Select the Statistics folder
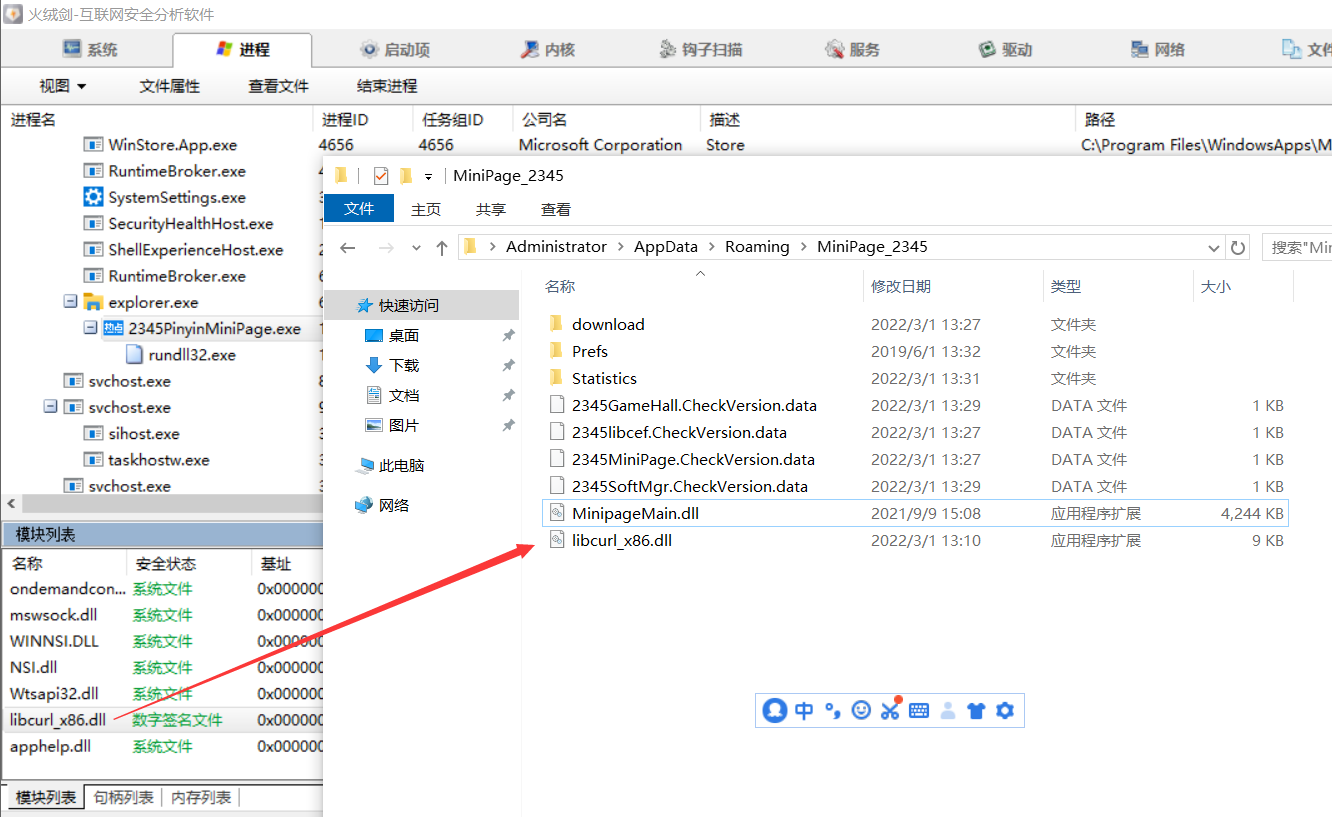 (x=604, y=378)
